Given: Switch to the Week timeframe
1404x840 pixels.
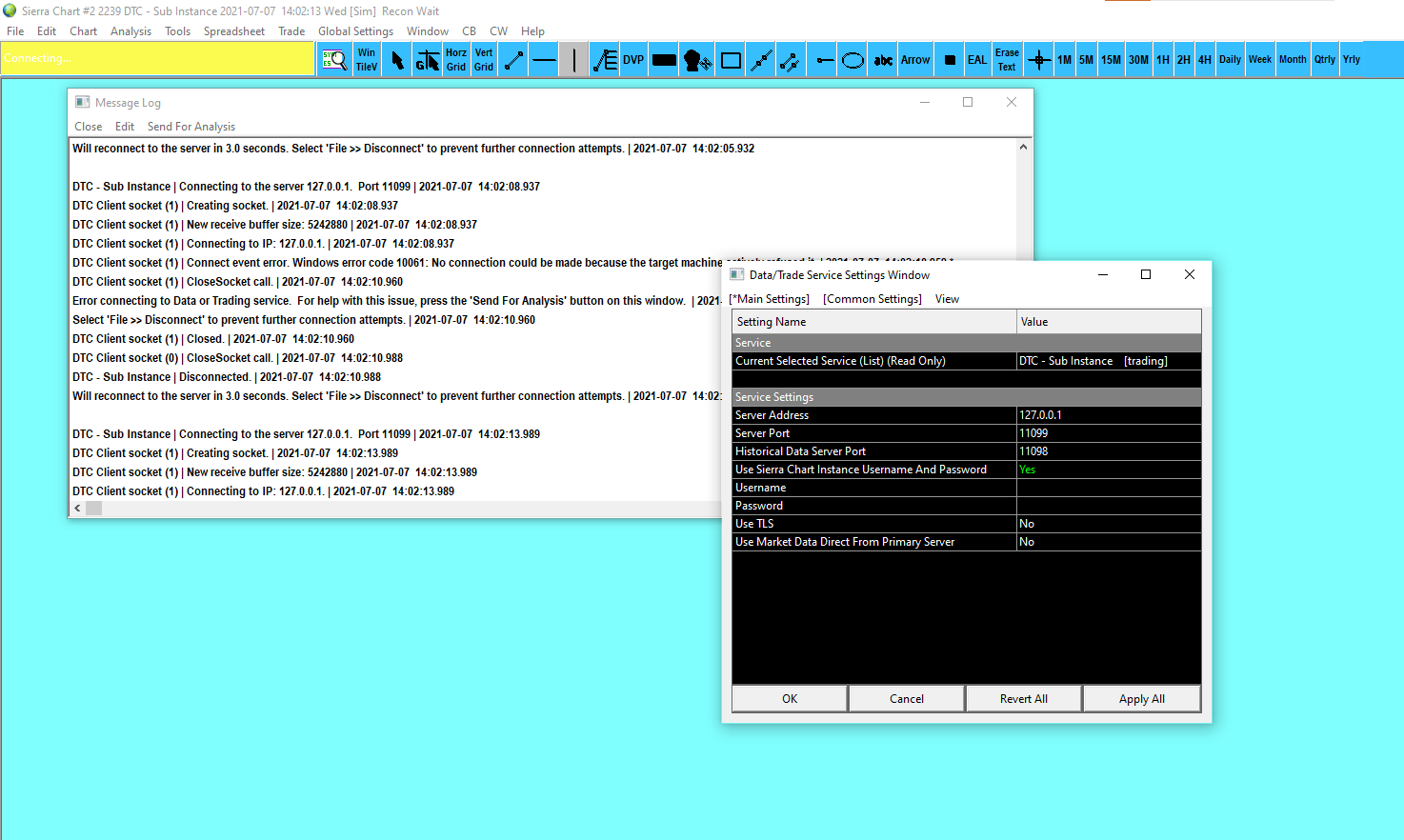Looking at the screenshot, I should pyautogui.click(x=1260, y=60).
